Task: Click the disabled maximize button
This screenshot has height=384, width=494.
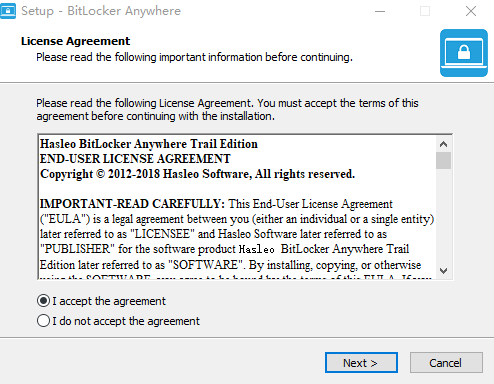Action: [x=425, y=11]
